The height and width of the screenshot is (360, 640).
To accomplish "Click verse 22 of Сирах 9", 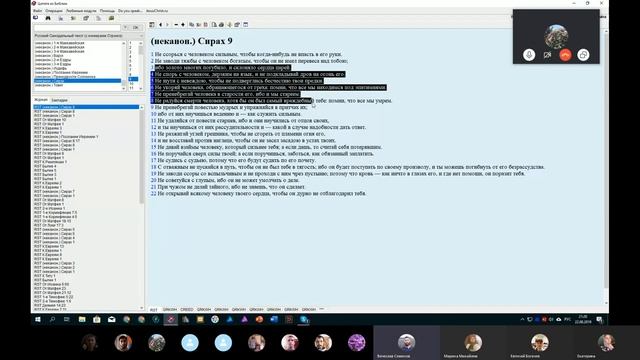I will 258,193.
